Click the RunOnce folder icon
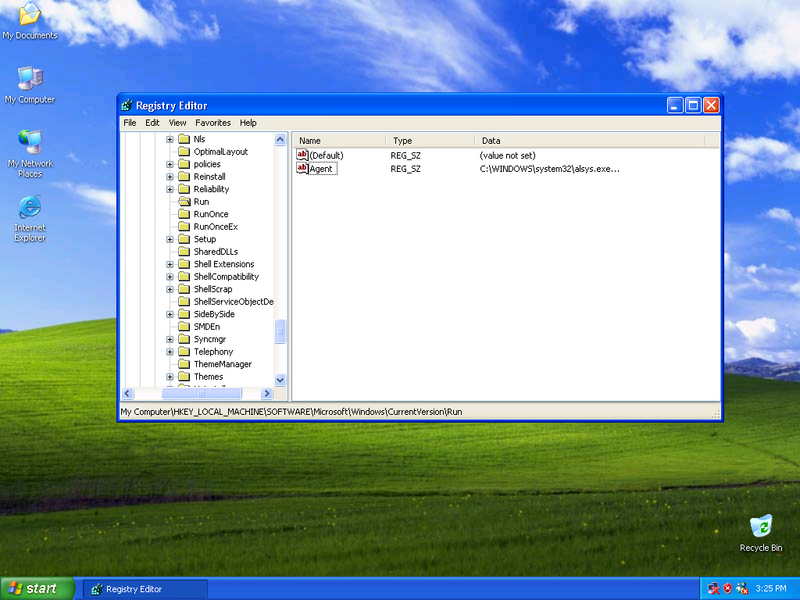The width and height of the screenshot is (800, 600). click(184, 214)
